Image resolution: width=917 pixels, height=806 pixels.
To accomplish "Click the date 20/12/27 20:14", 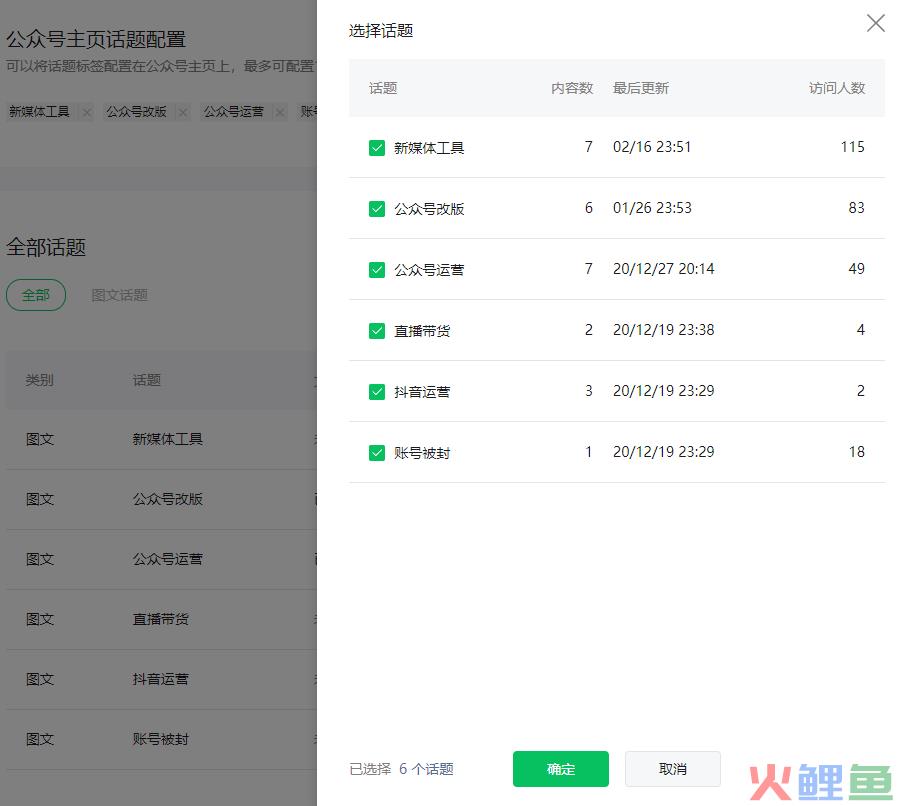I will point(664,268).
